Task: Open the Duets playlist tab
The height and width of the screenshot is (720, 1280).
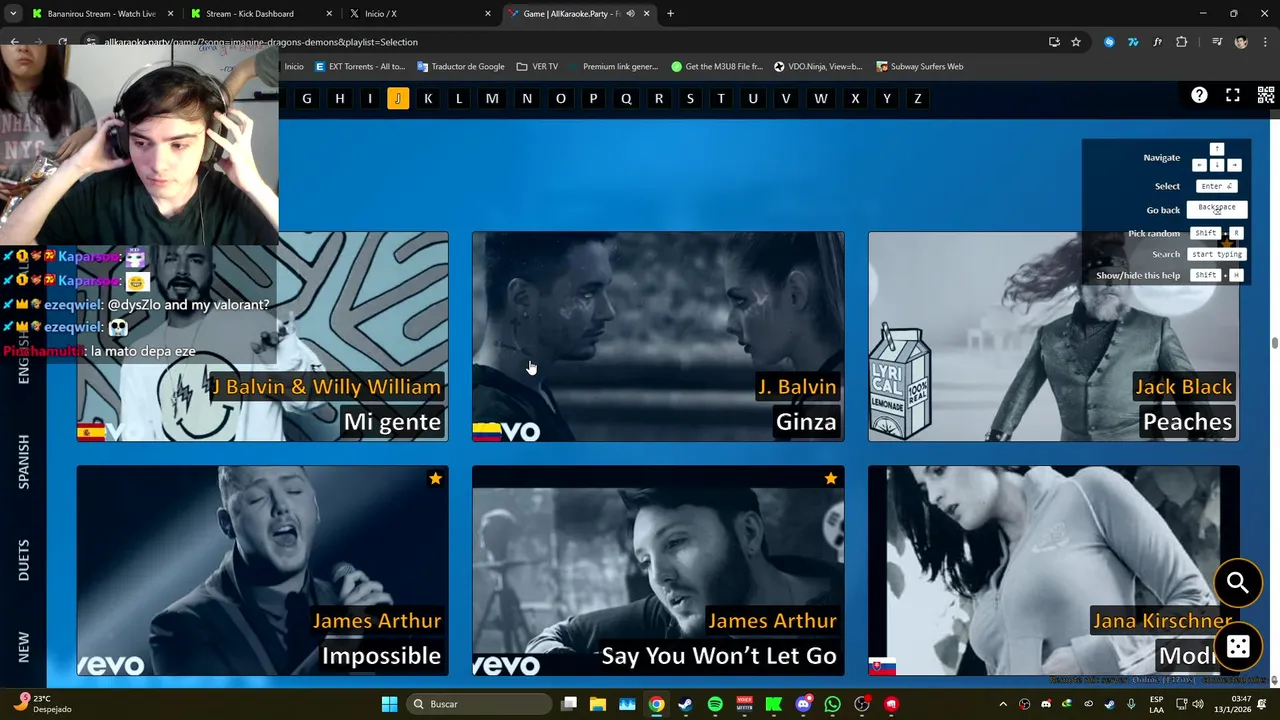Action: 24,560
